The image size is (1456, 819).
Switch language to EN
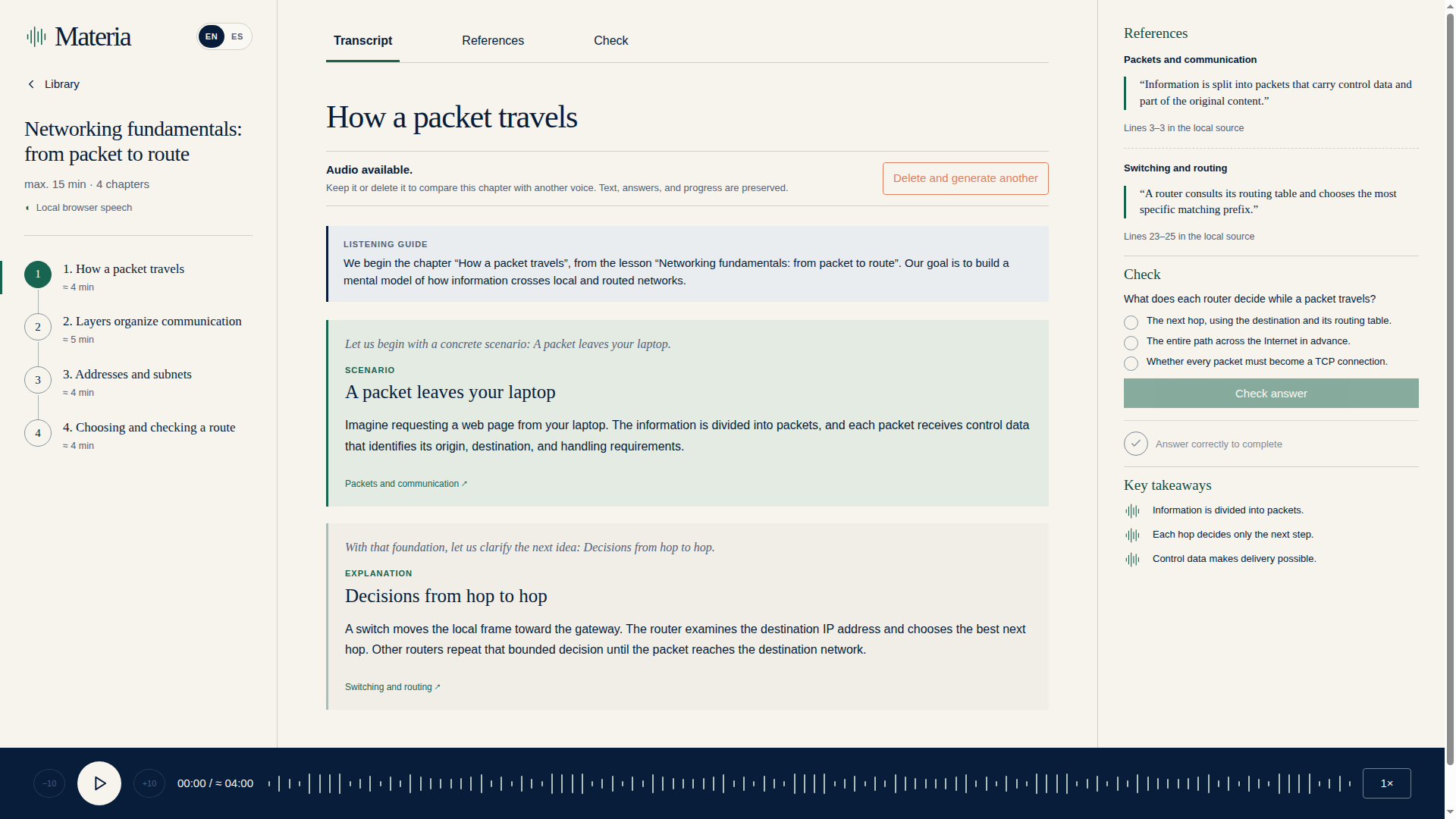[212, 36]
